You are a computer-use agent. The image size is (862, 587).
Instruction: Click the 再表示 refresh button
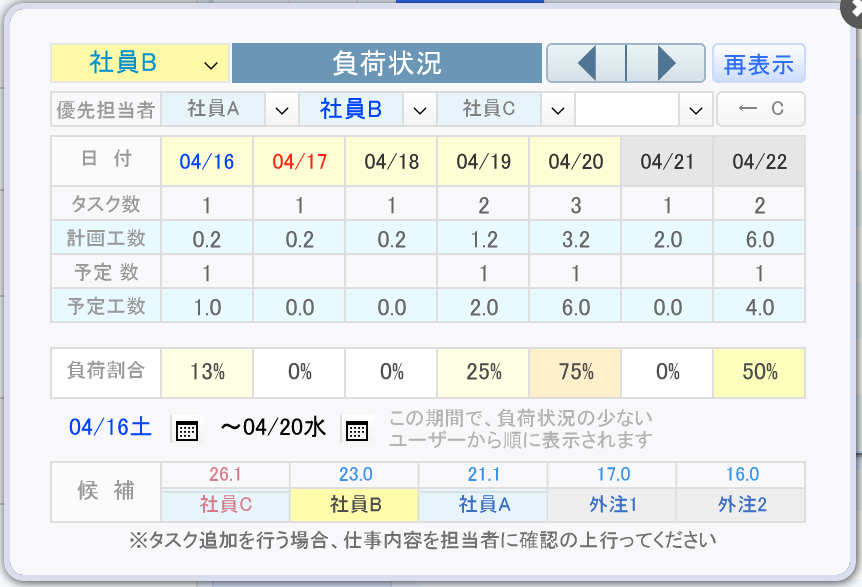(x=759, y=64)
